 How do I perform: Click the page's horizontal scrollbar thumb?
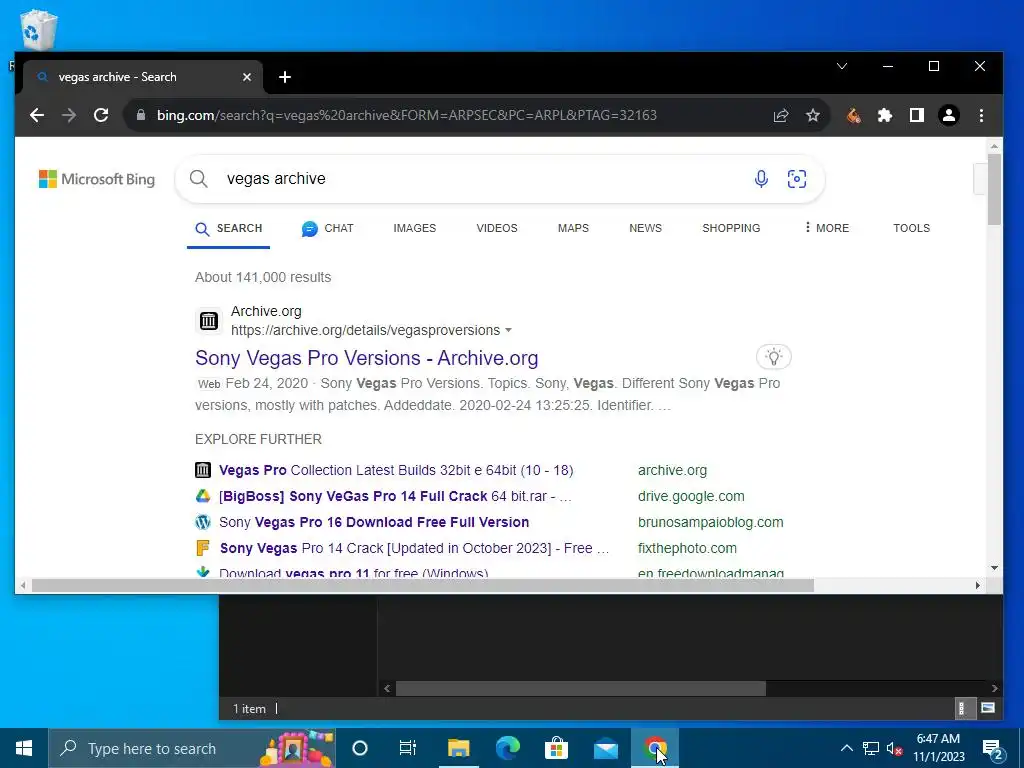pos(423,585)
